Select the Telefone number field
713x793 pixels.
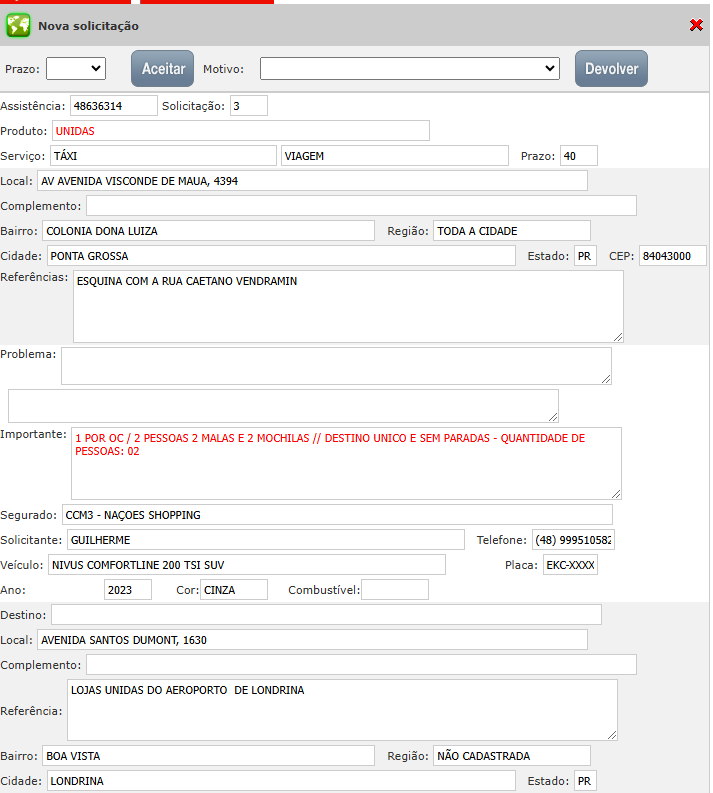pyautogui.click(x=573, y=540)
